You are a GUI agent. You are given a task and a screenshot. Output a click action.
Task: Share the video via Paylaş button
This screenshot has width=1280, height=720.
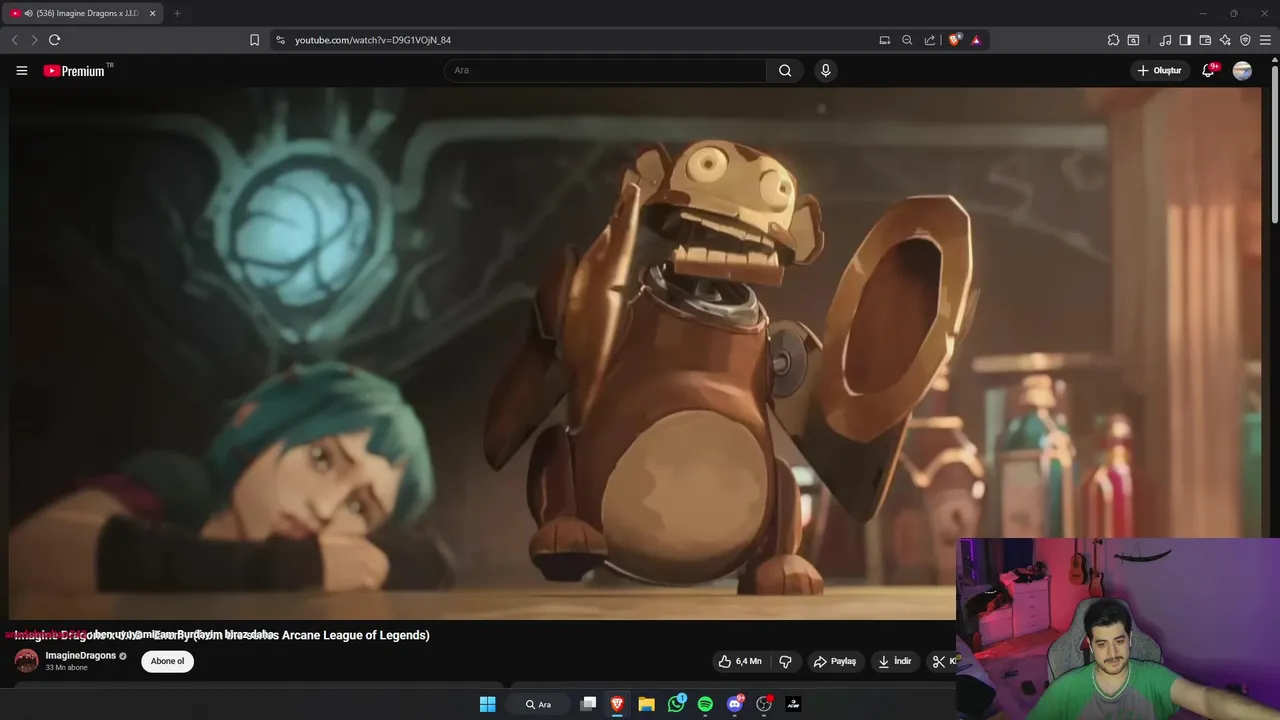[x=835, y=661]
